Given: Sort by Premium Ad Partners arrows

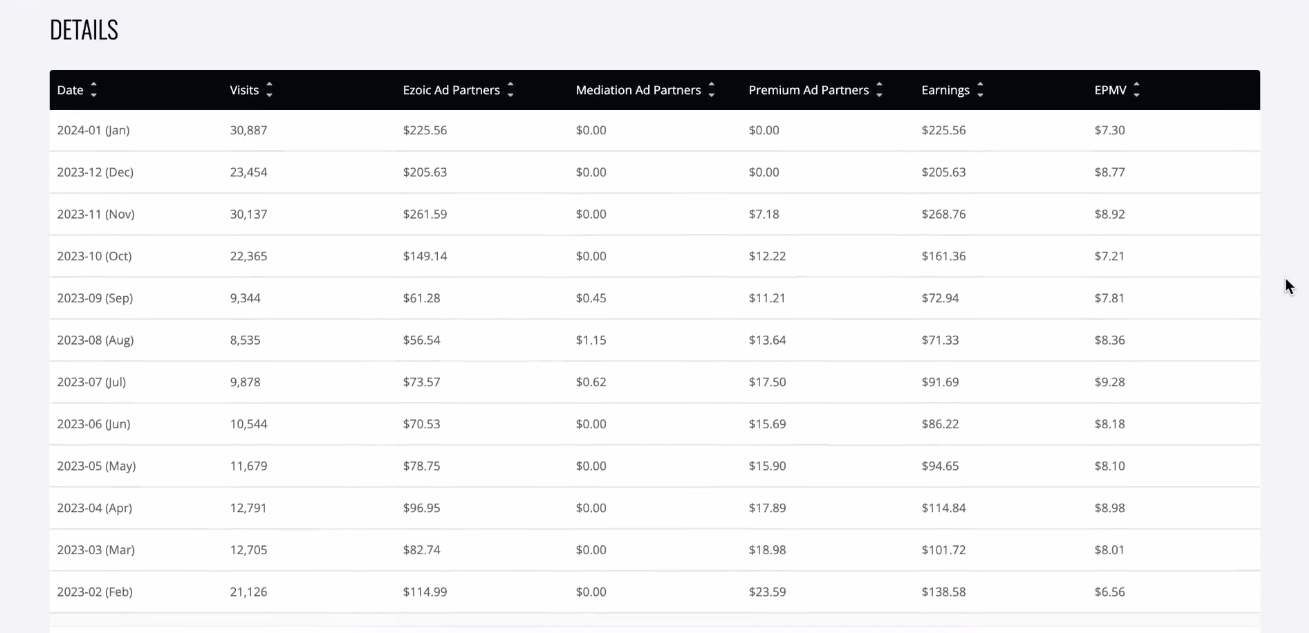Looking at the screenshot, I should (879, 90).
